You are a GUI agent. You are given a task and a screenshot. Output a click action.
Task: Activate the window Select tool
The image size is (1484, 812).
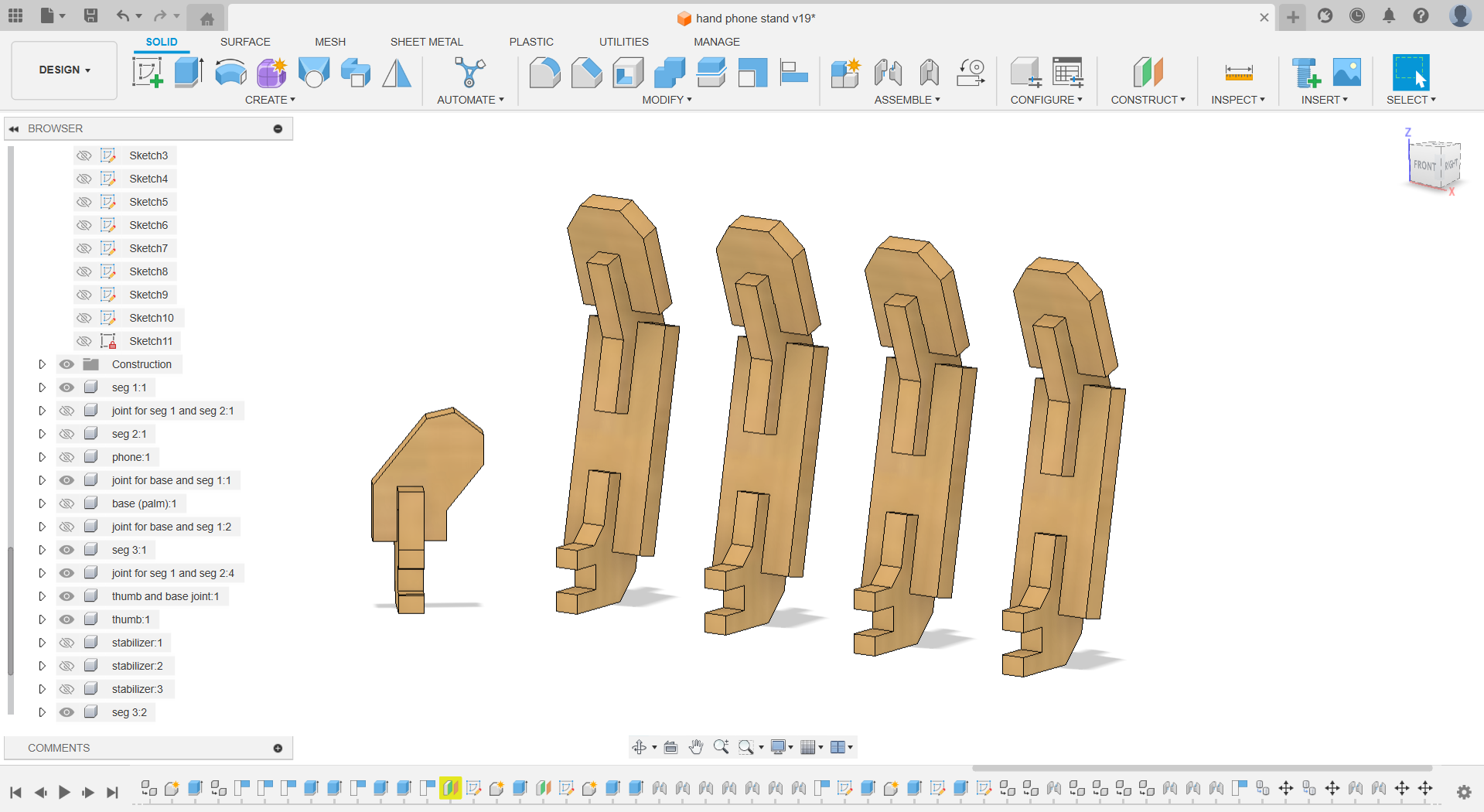1411,73
